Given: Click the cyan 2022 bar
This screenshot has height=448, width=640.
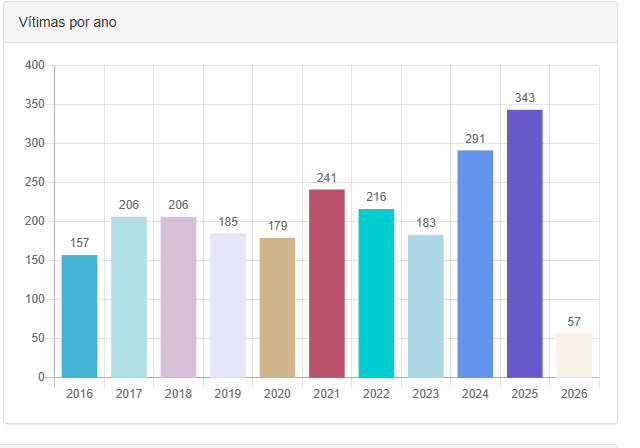Looking at the screenshot, I should 376,293.
